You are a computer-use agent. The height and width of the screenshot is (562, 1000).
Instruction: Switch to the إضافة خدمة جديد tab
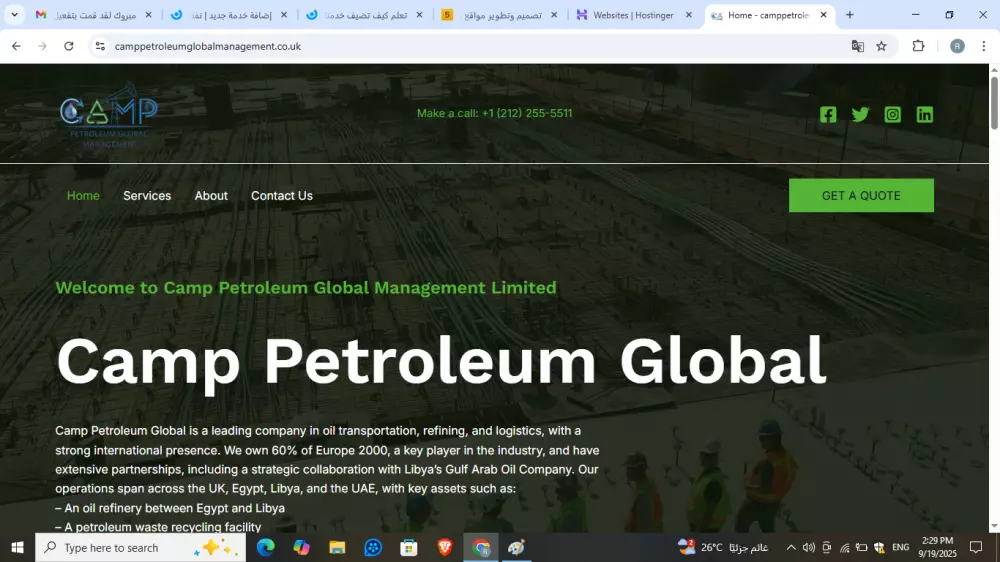click(229, 15)
